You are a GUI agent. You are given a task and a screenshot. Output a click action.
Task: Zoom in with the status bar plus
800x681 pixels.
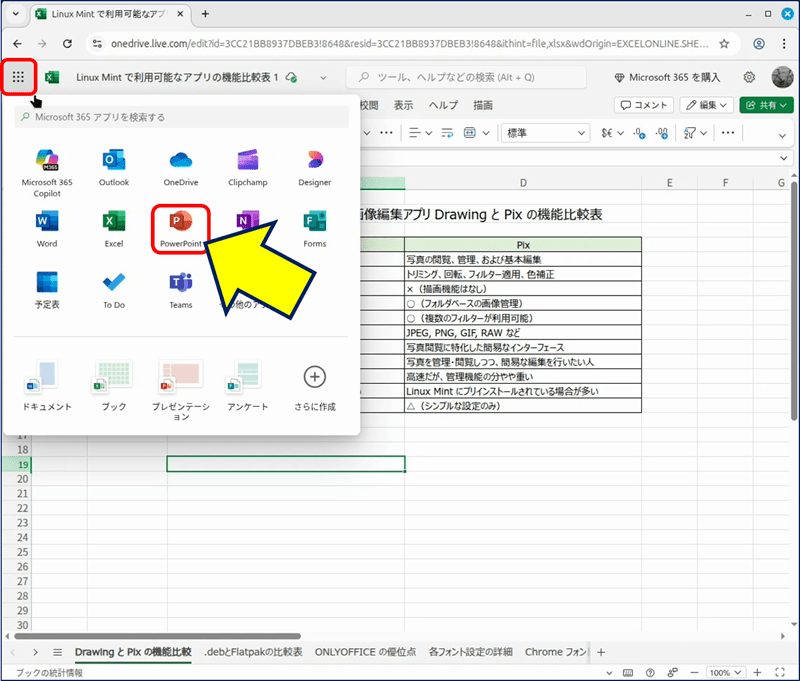[758, 672]
